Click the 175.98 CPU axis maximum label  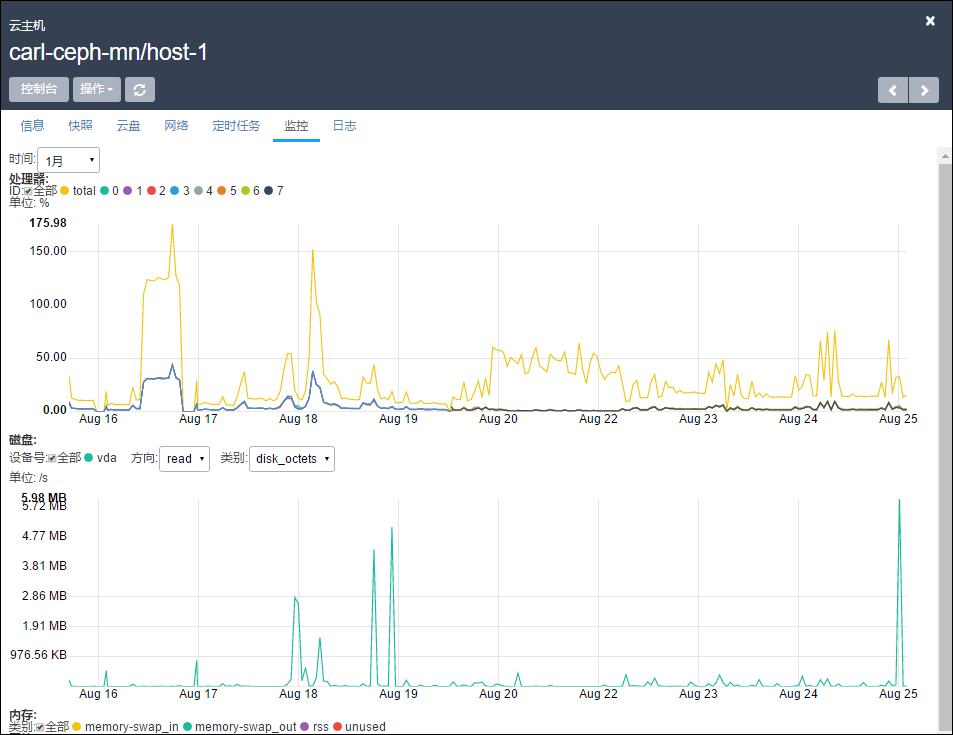point(48,223)
